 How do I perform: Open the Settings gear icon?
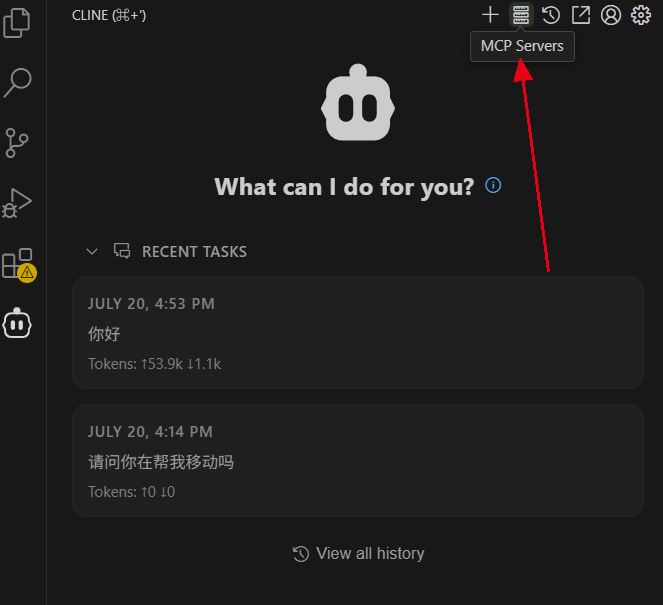point(641,15)
